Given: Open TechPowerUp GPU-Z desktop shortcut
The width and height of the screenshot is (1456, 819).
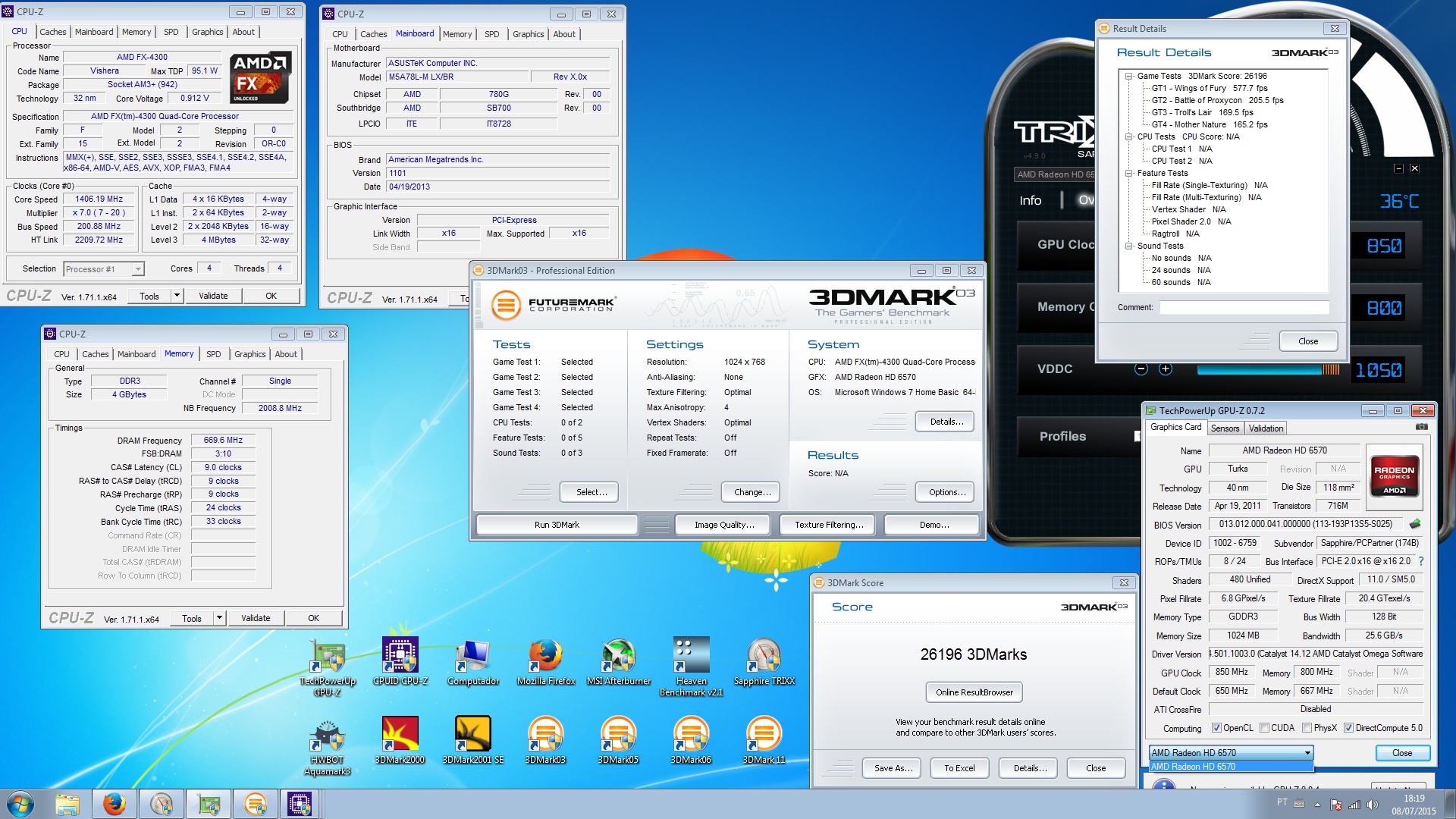Looking at the screenshot, I should click(328, 667).
